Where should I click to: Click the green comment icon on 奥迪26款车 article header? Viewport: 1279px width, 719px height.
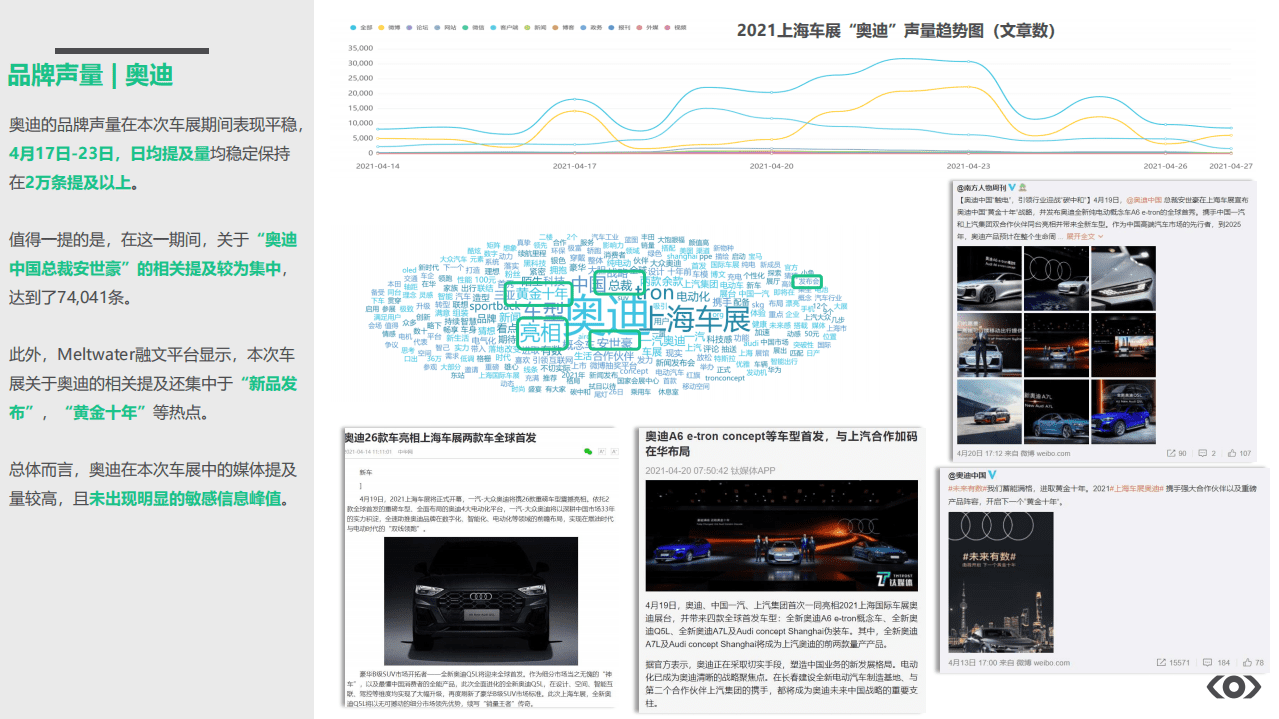587,451
